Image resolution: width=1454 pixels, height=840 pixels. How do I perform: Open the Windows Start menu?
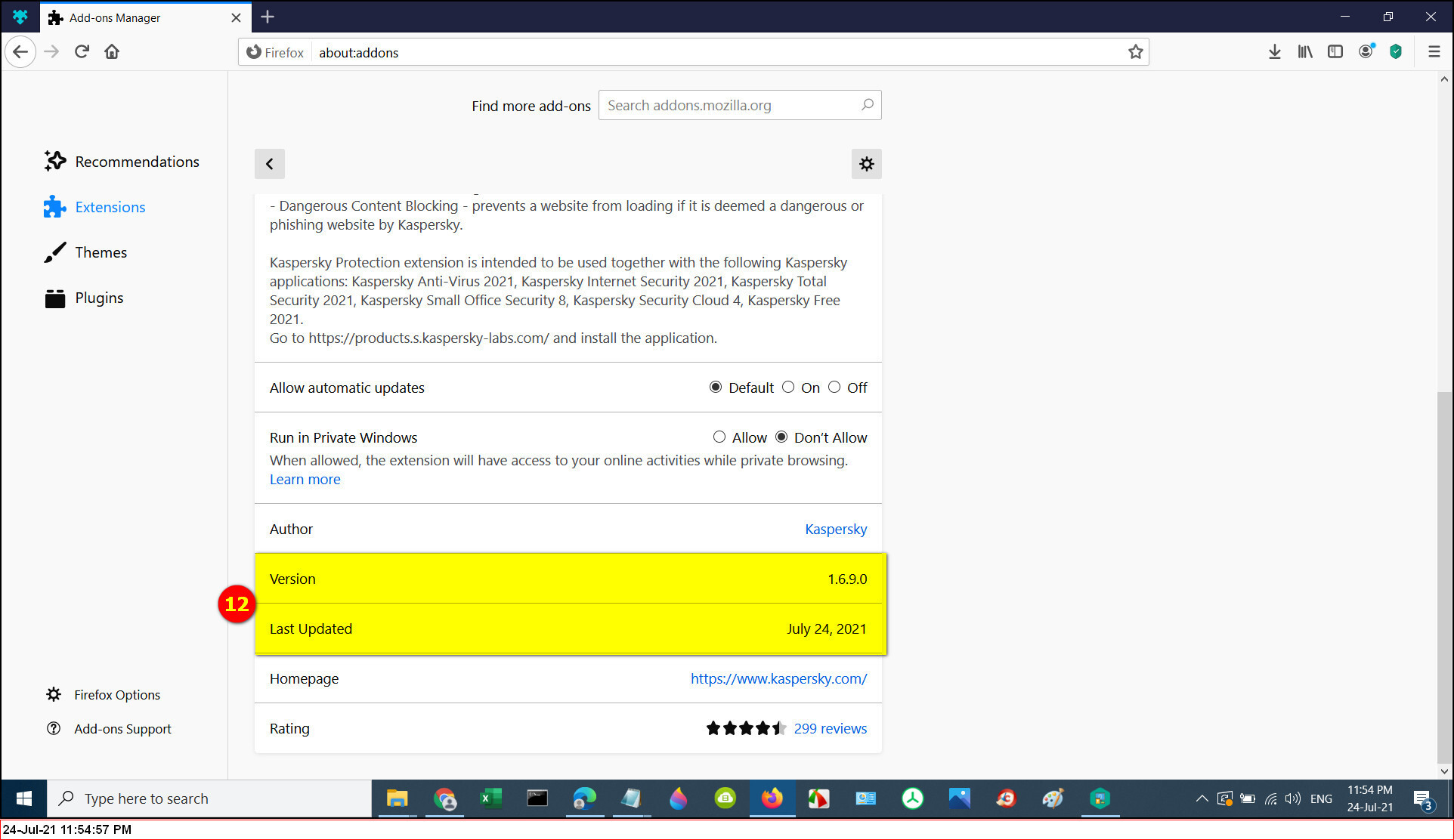pyautogui.click(x=23, y=798)
